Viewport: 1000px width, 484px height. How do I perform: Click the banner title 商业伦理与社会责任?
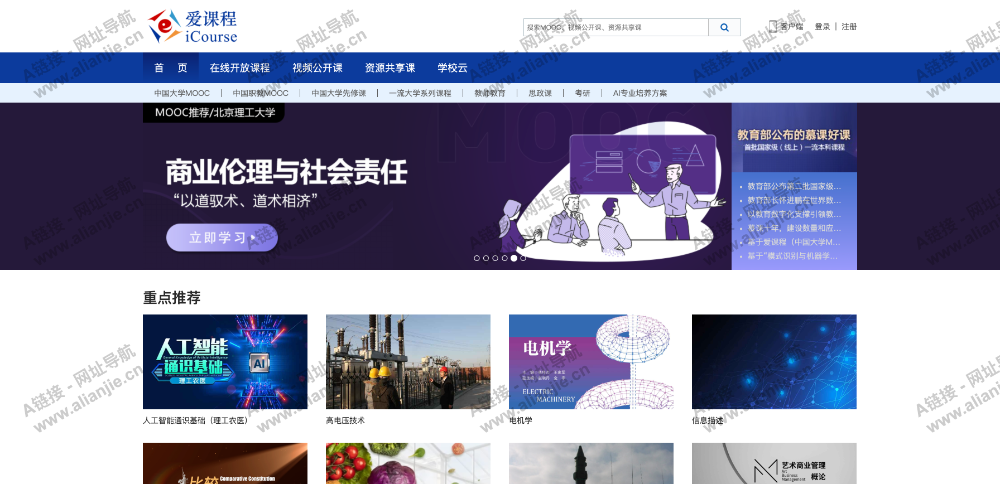pos(286,173)
